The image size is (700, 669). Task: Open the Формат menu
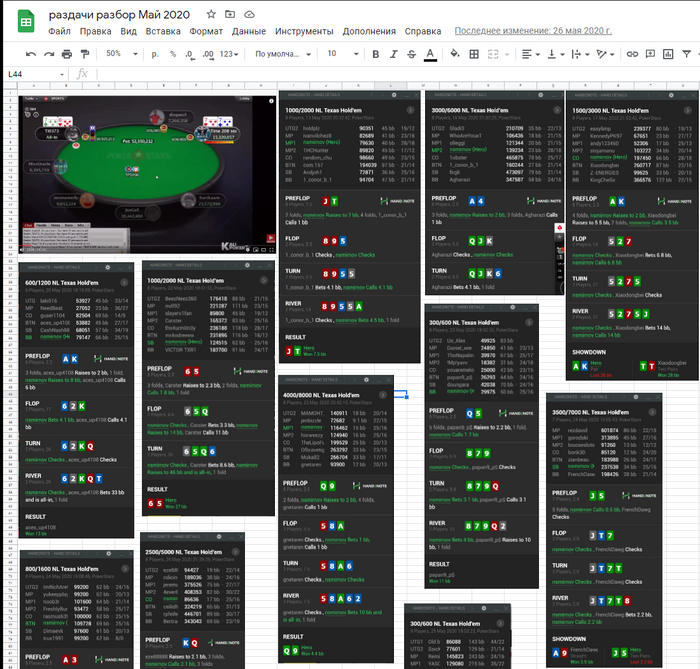(x=206, y=31)
